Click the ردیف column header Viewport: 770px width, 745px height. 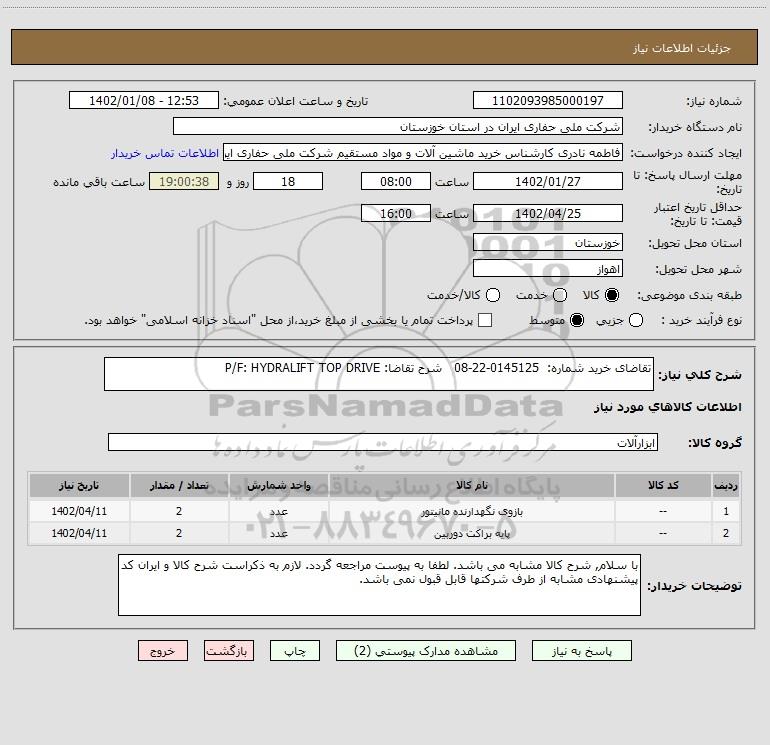pos(725,485)
